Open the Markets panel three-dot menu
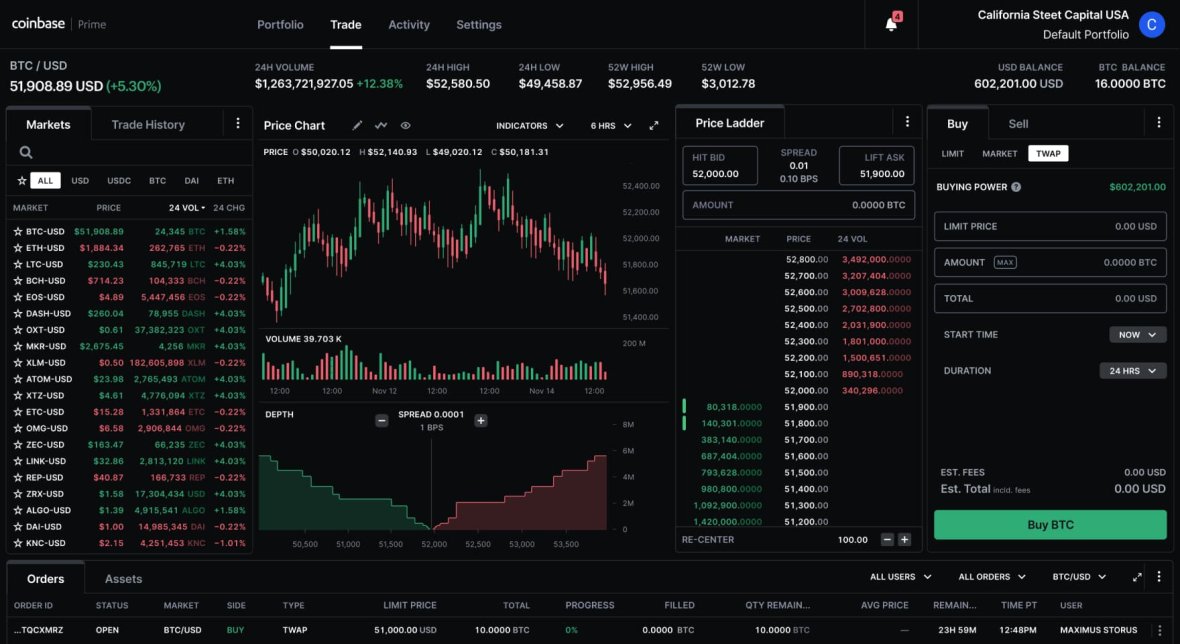Image resolution: width=1180 pixels, height=644 pixels. [x=237, y=123]
